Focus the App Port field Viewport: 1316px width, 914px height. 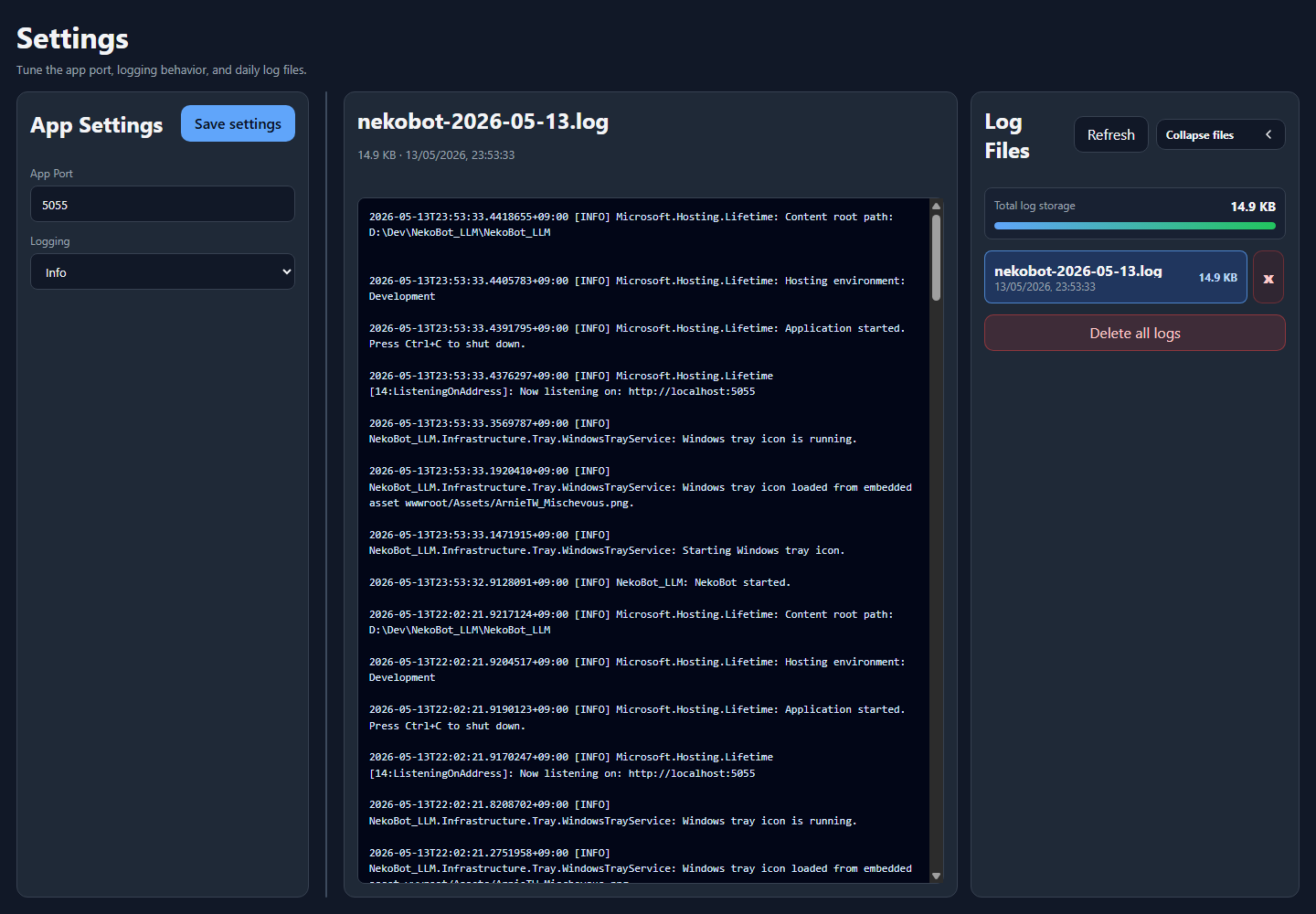[163, 204]
